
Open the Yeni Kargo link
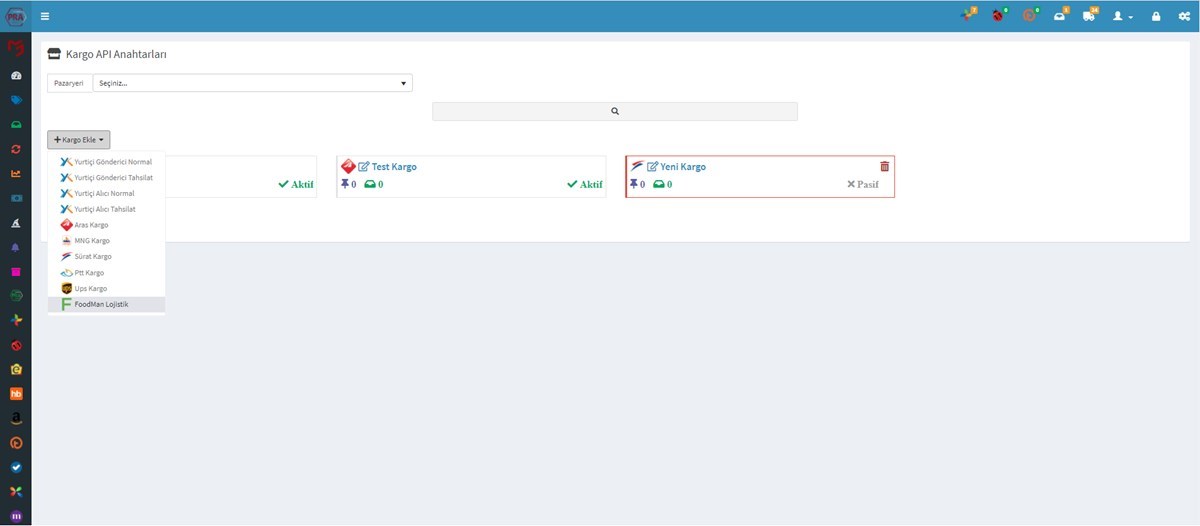[683, 167]
